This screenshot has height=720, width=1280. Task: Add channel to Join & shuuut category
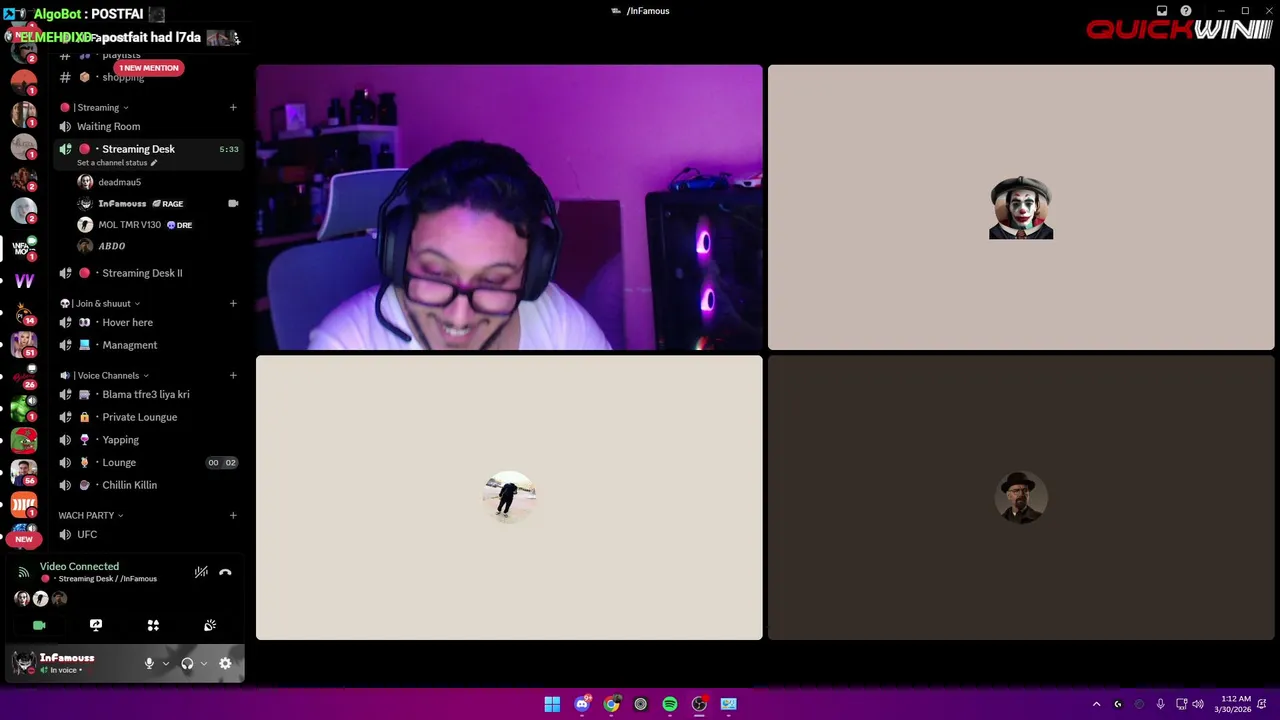click(x=233, y=303)
